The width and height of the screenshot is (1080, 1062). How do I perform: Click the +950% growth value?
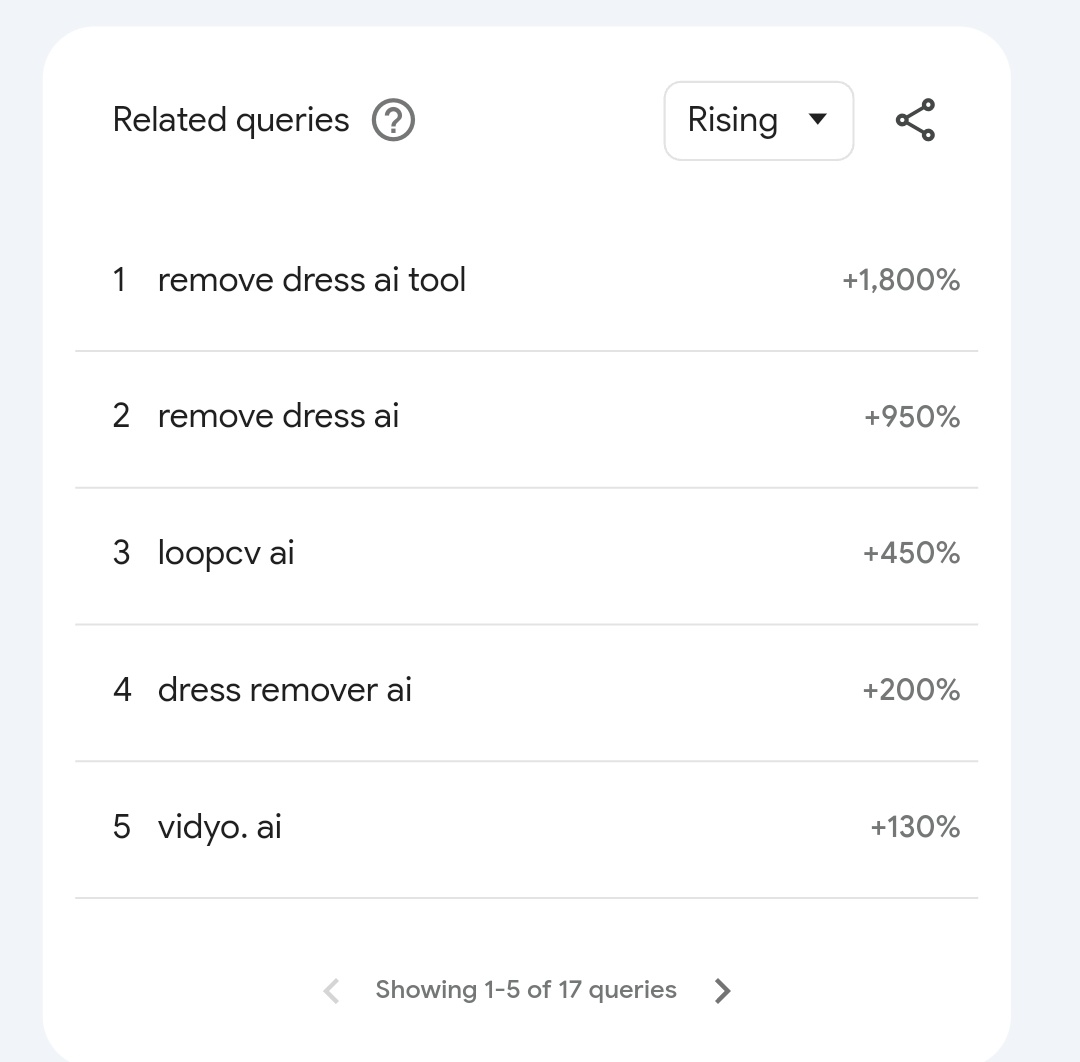pyautogui.click(x=912, y=417)
